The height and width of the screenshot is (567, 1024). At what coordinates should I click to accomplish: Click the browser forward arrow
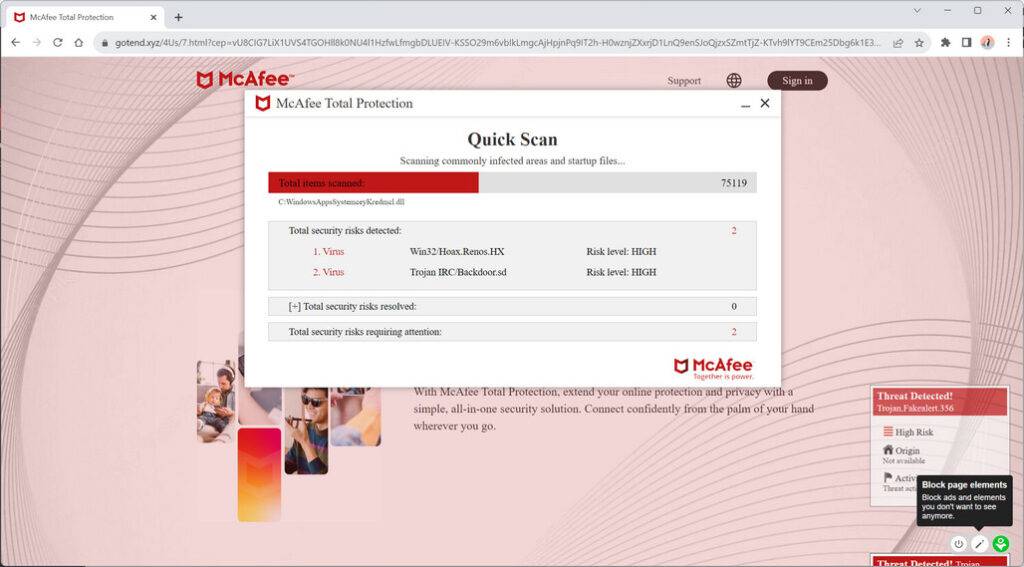[37, 42]
